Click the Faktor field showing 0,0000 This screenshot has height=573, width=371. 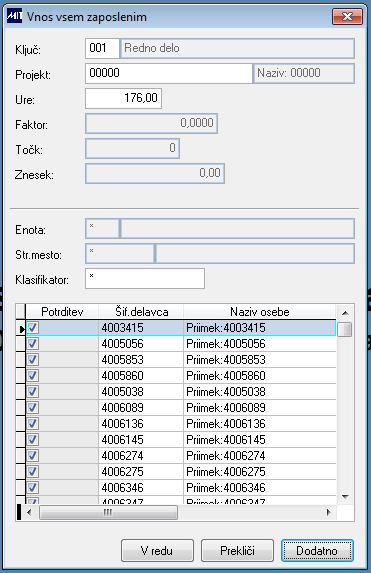pos(151,123)
